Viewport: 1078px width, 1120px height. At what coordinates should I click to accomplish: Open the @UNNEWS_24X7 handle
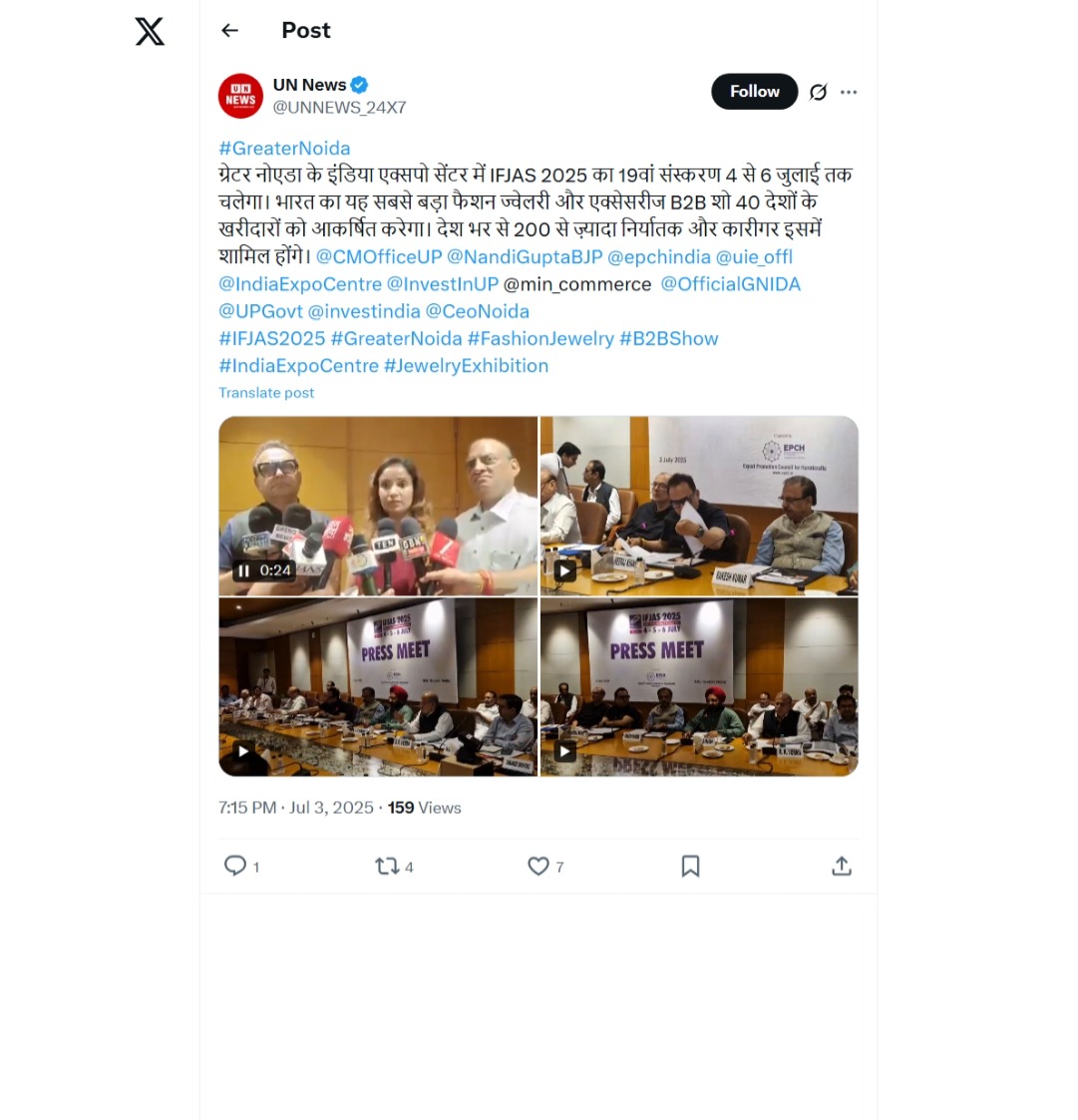[339, 107]
